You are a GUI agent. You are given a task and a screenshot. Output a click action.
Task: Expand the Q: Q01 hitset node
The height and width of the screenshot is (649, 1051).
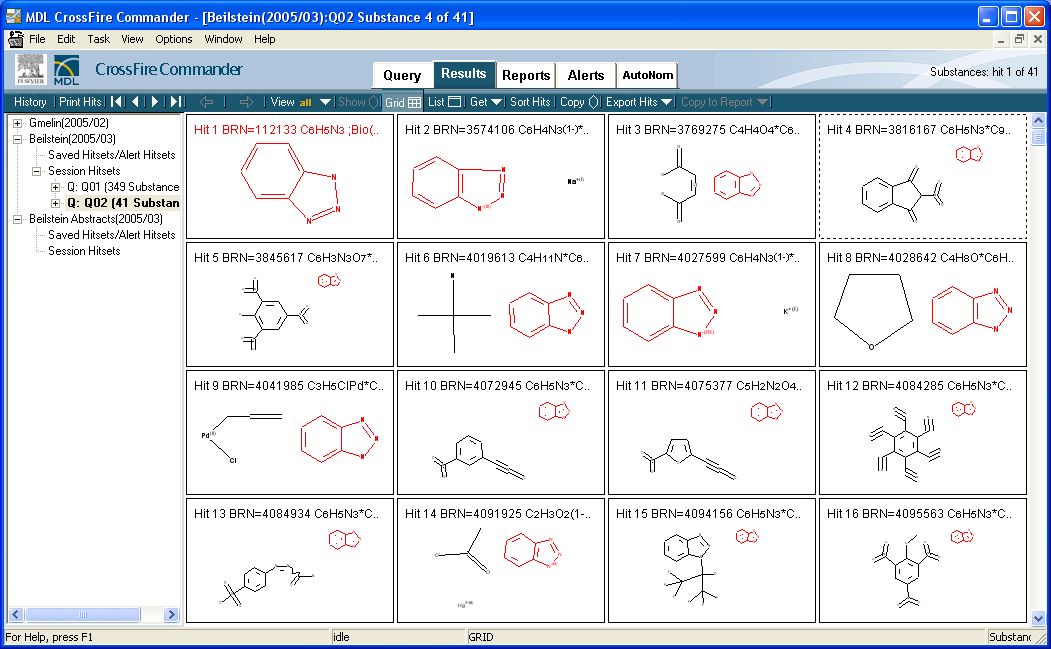[x=56, y=187]
